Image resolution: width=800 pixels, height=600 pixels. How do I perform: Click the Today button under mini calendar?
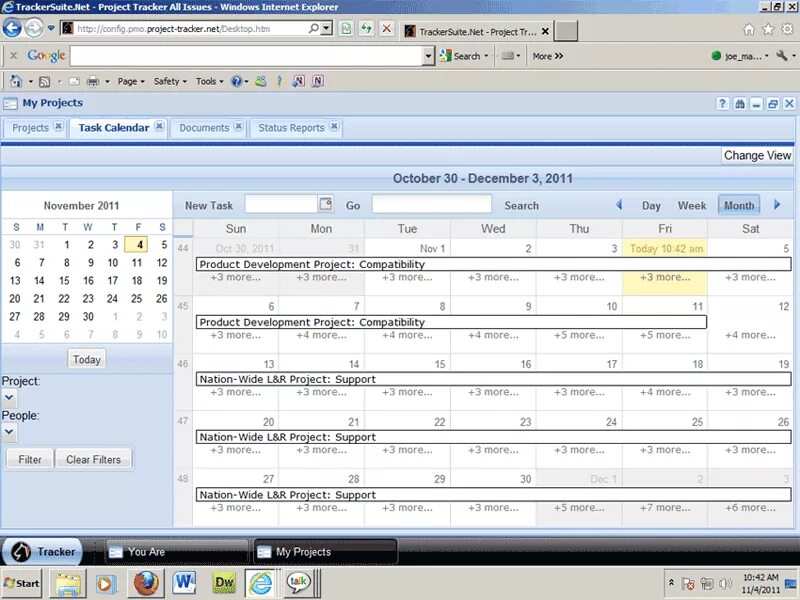(x=87, y=359)
